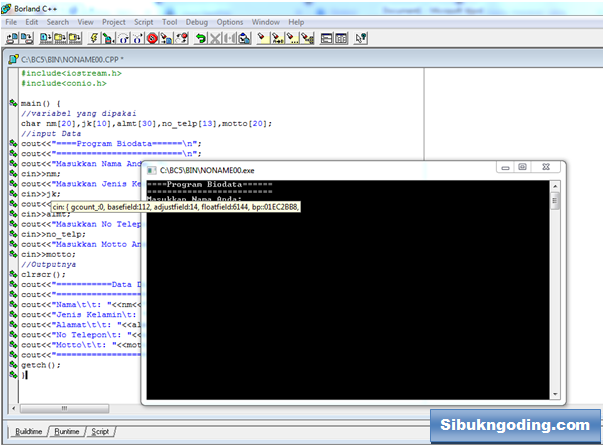
Task: Switch to the Buildtime tab
Action: click(29, 432)
